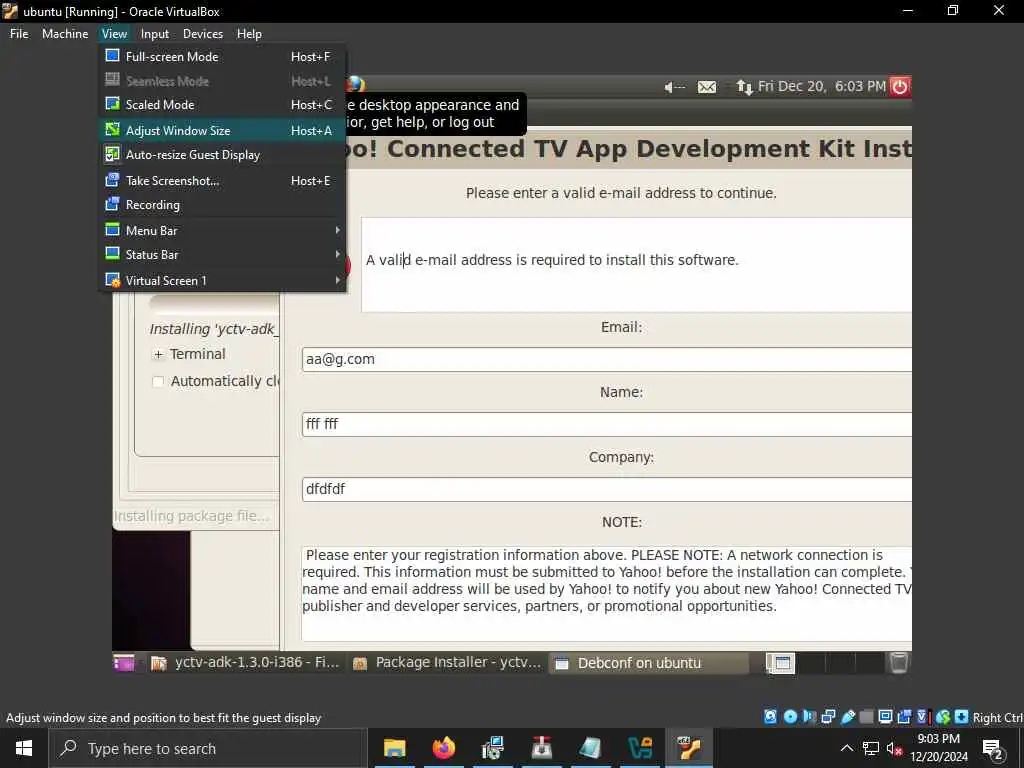This screenshot has height=768, width=1024.
Task: Click into the Company input field
Action: tap(607, 489)
